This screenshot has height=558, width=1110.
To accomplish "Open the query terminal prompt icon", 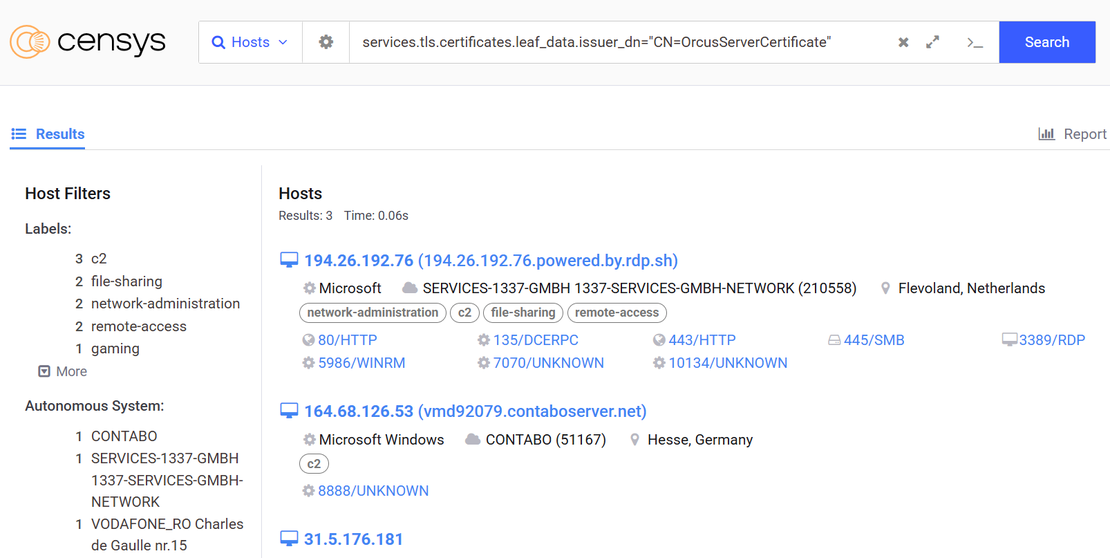I will point(975,42).
